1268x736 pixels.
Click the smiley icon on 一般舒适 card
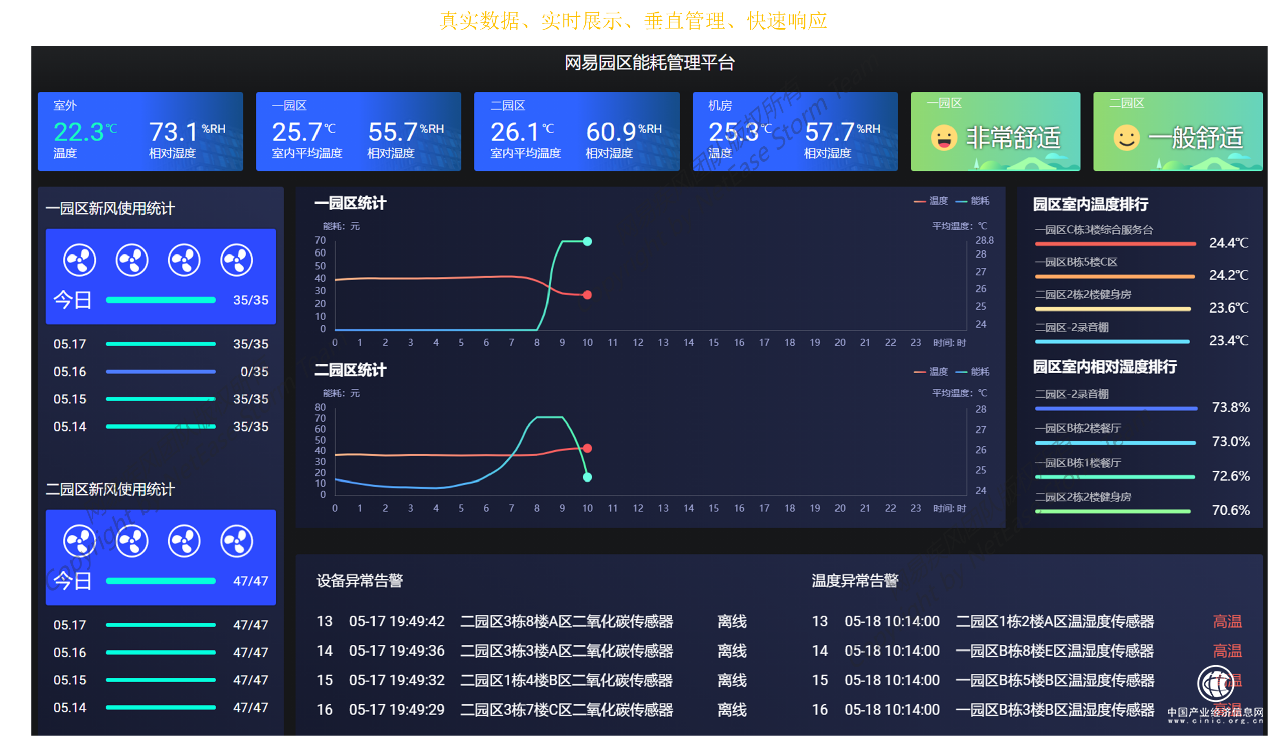(x=1127, y=138)
